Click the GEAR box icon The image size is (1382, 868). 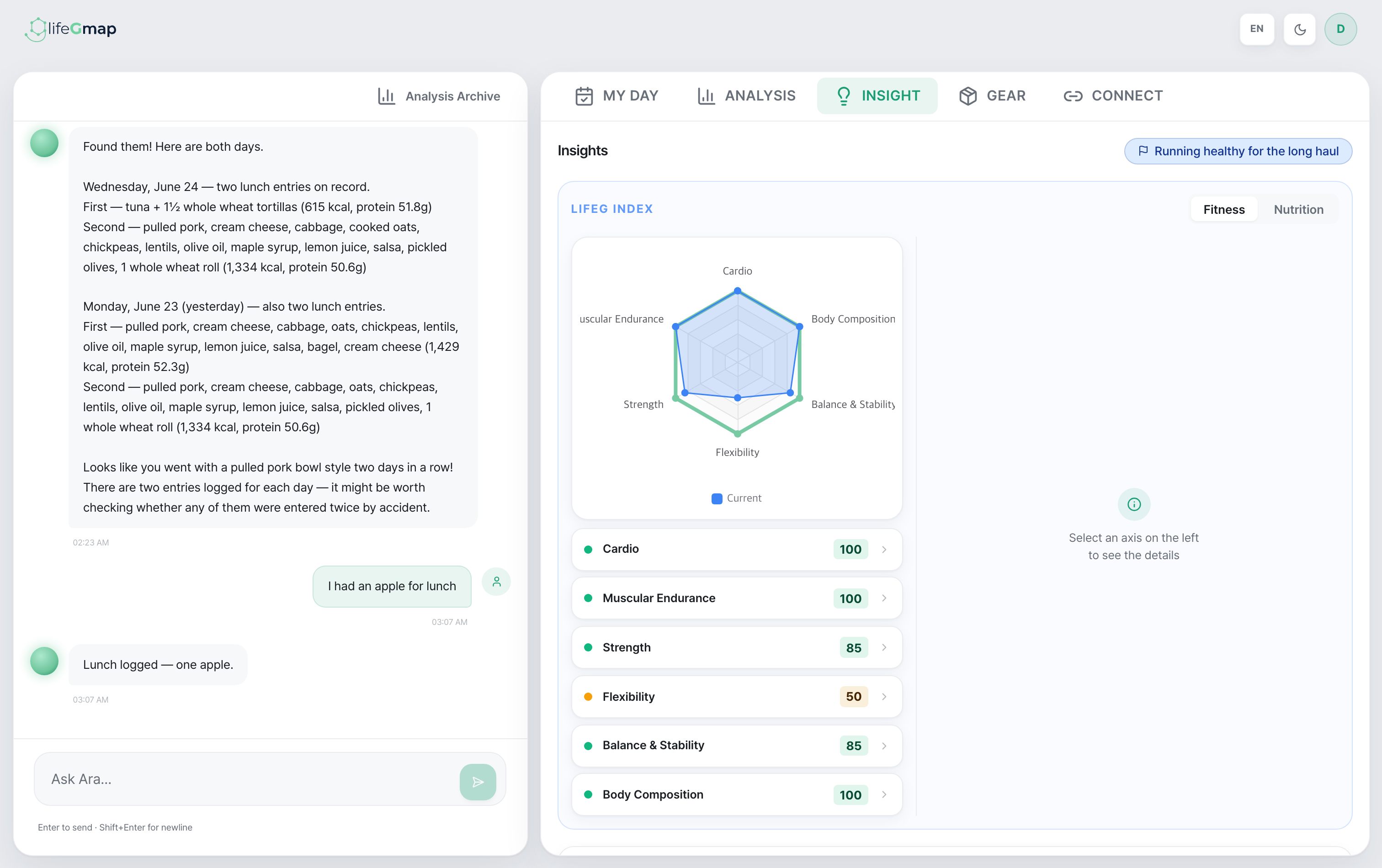pos(967,96)
